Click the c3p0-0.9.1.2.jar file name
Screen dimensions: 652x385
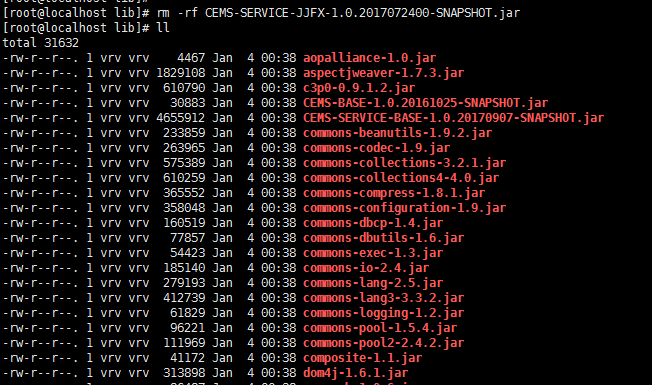point(359,88)
